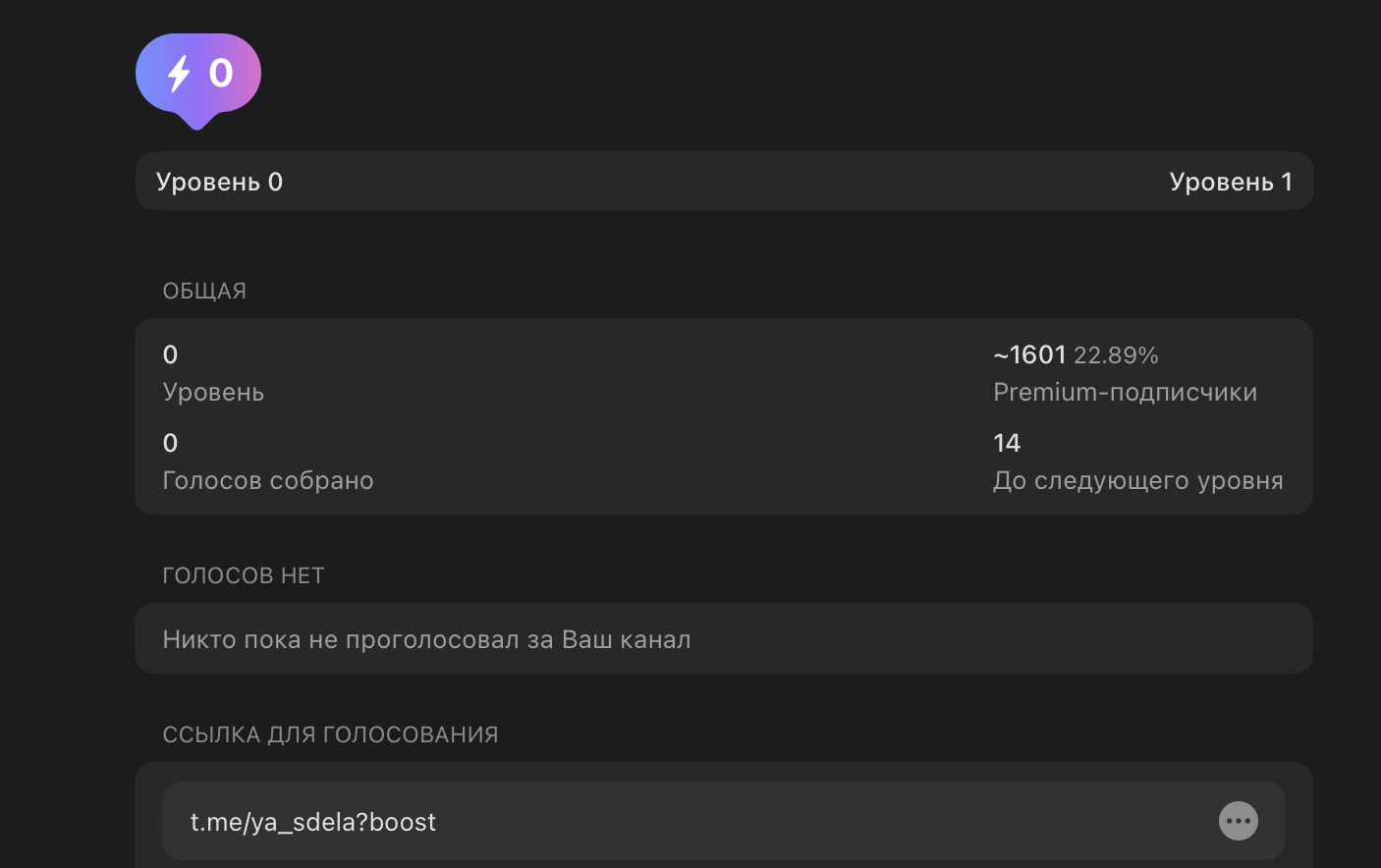Select the "Уровень 0" label in the progress bar
Image resolution: width=1381 pixels, height=868 pixels.
[219, 182]
